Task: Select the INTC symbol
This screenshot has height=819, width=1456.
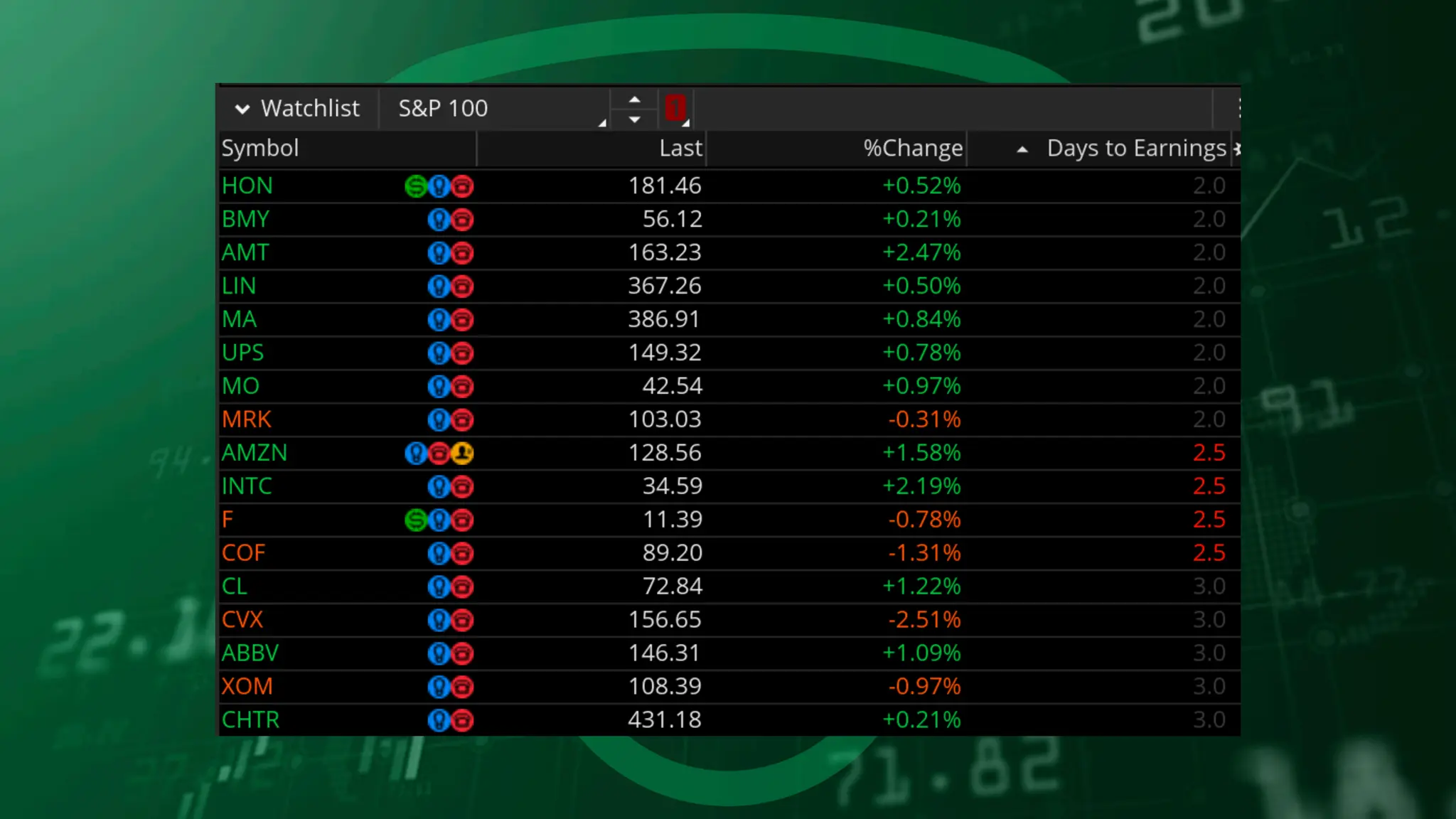Action: pyautogui.click(x=247, y=486)
